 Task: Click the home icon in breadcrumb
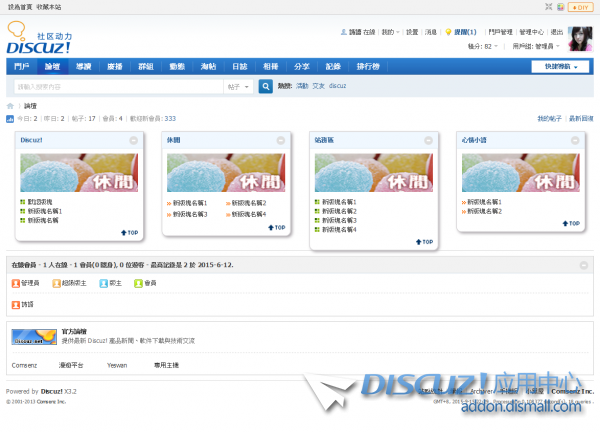pyautogui.click(x=10, y=105)
